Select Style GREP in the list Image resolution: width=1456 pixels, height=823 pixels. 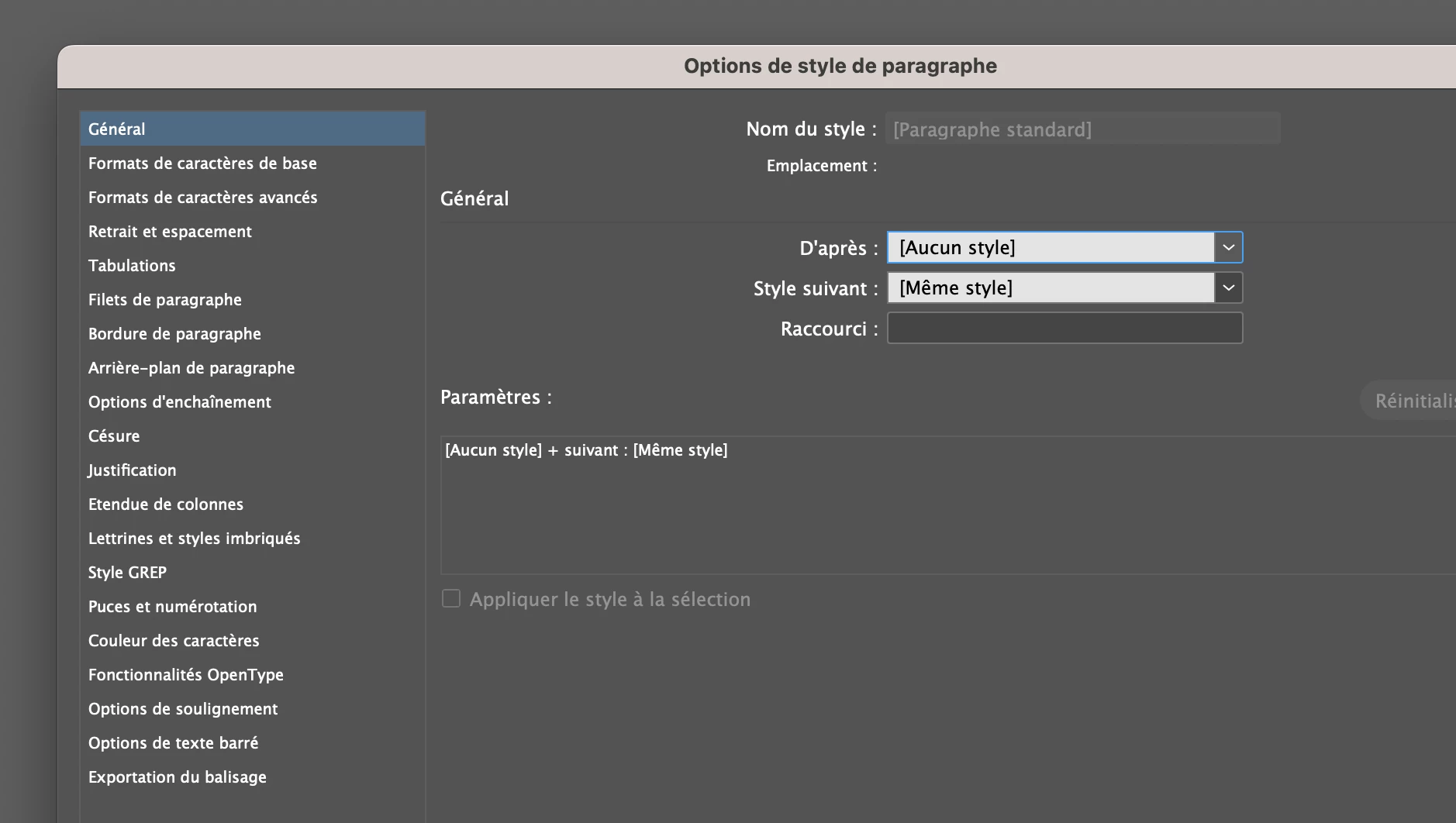[127, 573]
